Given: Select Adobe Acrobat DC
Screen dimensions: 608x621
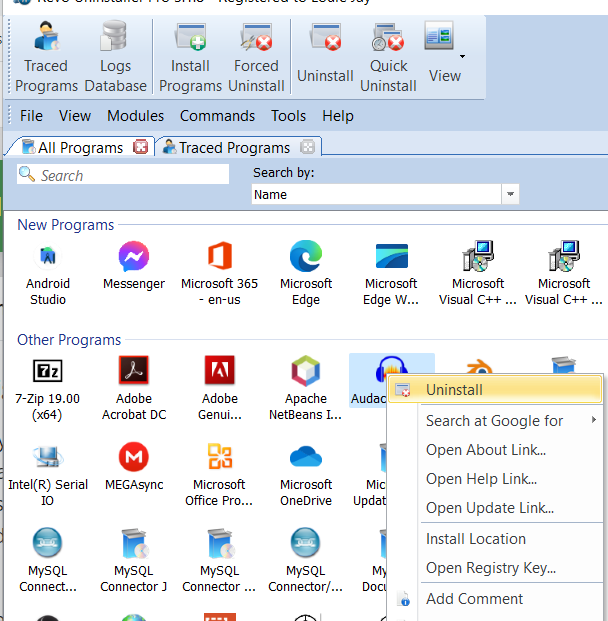Looking at the screenshot, I should 134,388.
